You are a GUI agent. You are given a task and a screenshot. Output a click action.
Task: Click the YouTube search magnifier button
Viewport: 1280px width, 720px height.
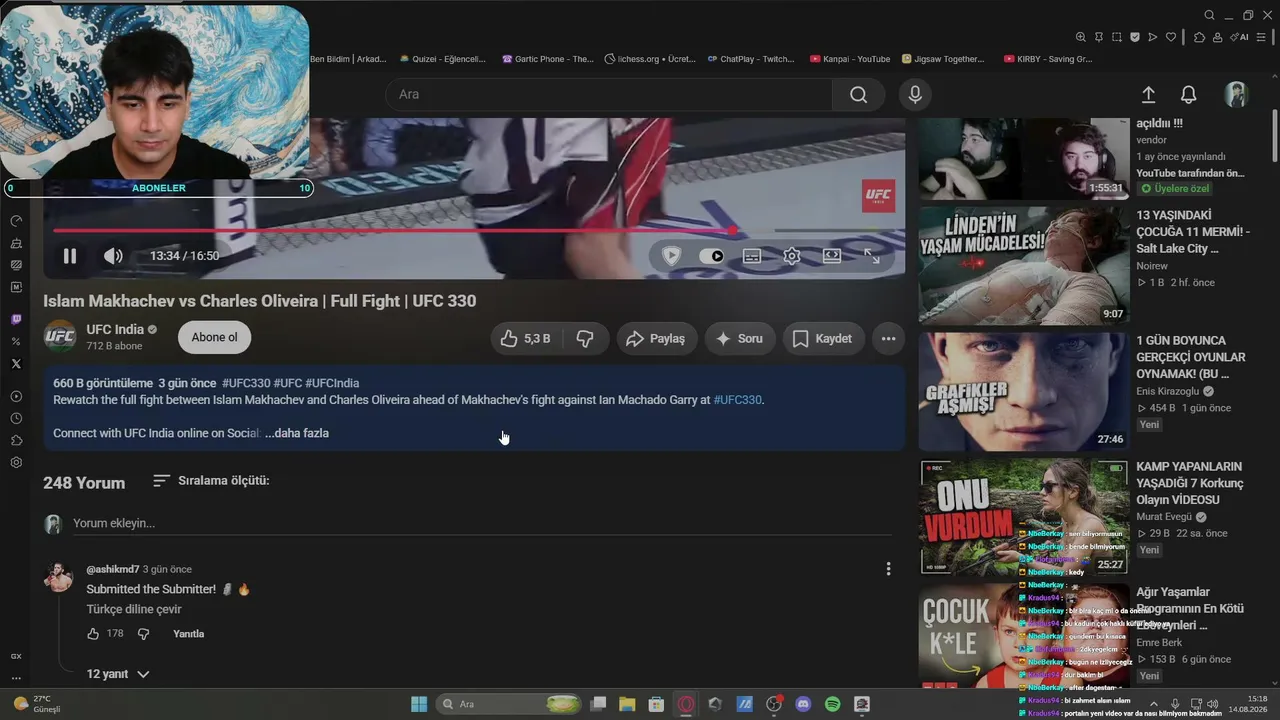coord(858,94)
